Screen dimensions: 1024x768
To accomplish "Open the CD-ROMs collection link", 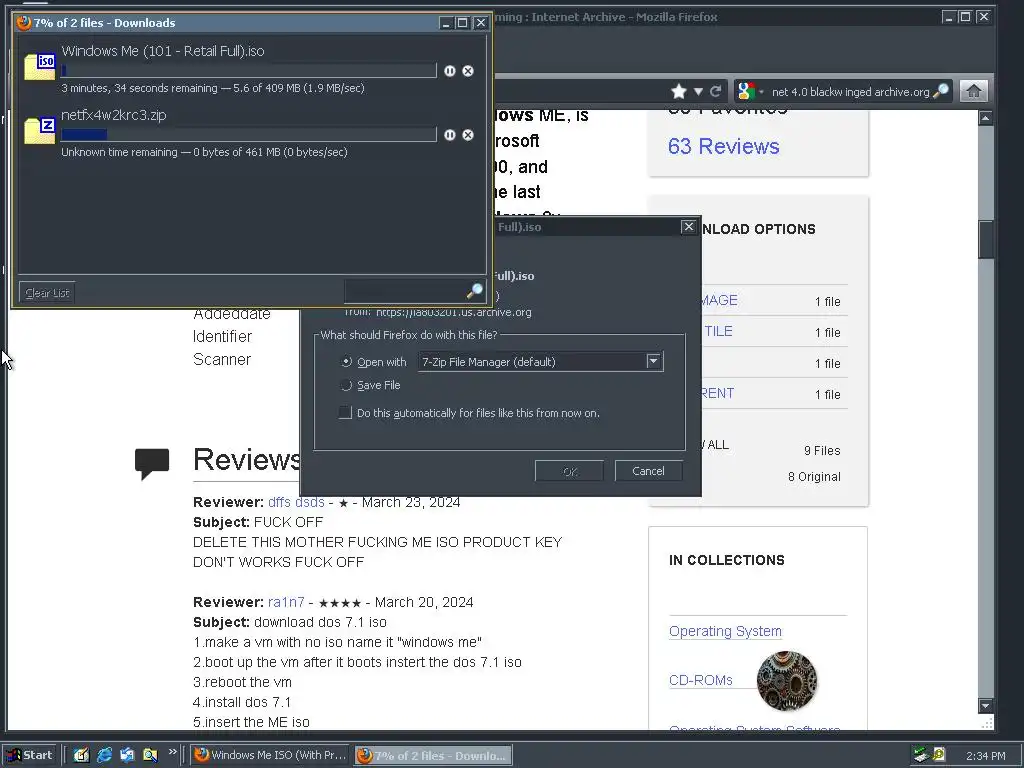I will click(701, 680).
